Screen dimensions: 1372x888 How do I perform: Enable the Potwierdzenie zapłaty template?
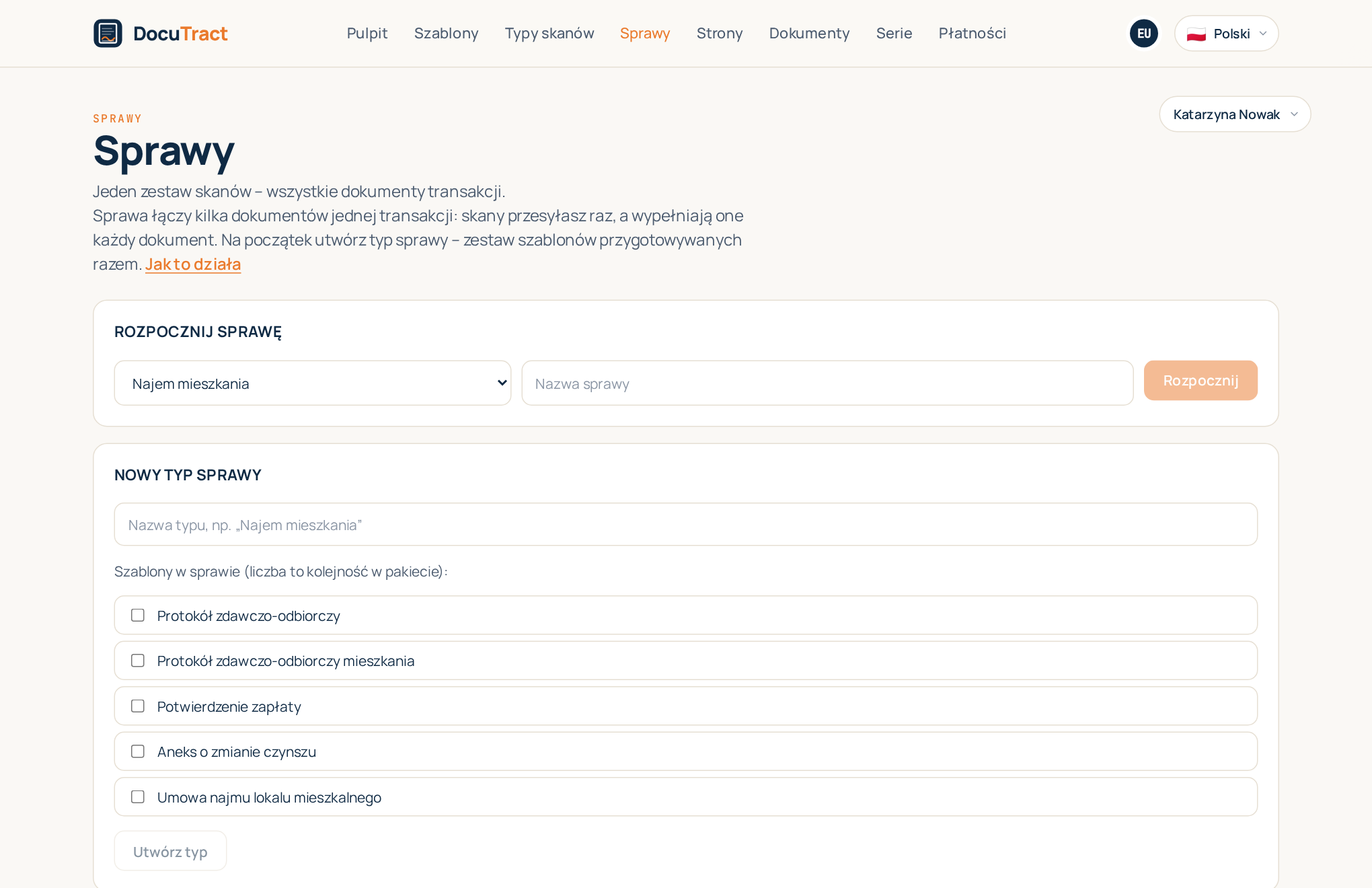point(138,706)
